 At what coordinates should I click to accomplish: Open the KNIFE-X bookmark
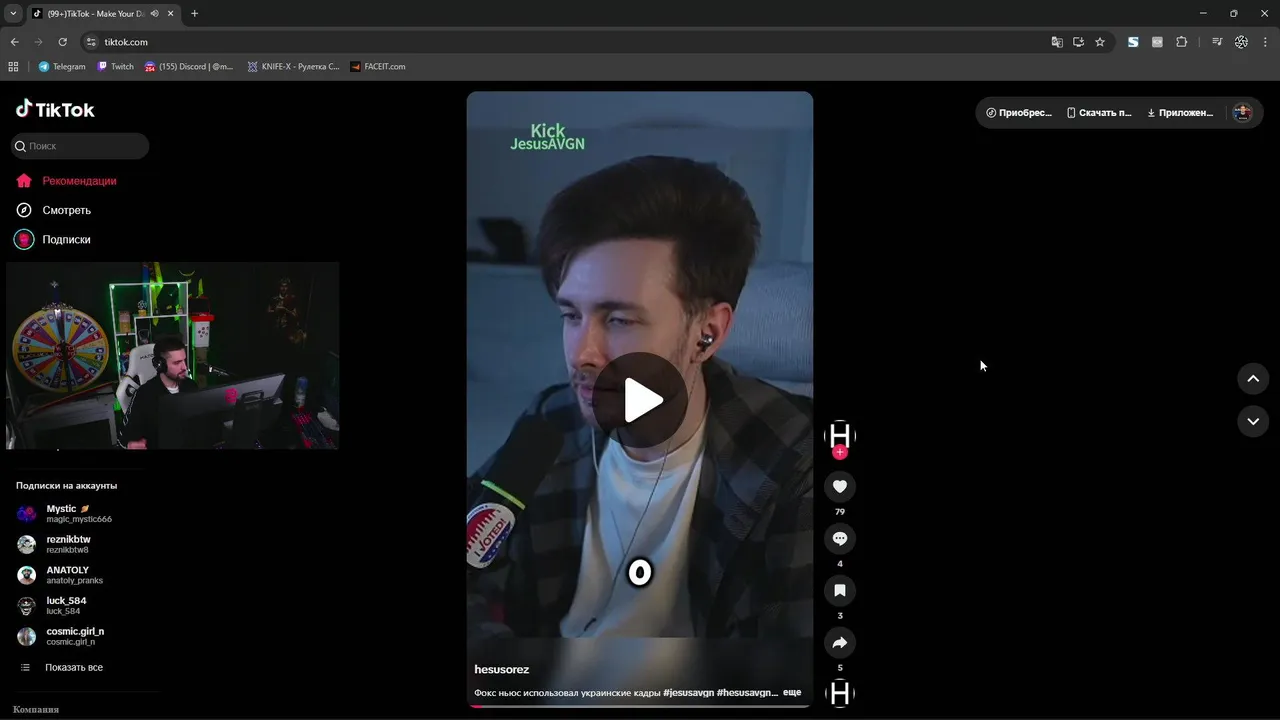click(293, 67)
